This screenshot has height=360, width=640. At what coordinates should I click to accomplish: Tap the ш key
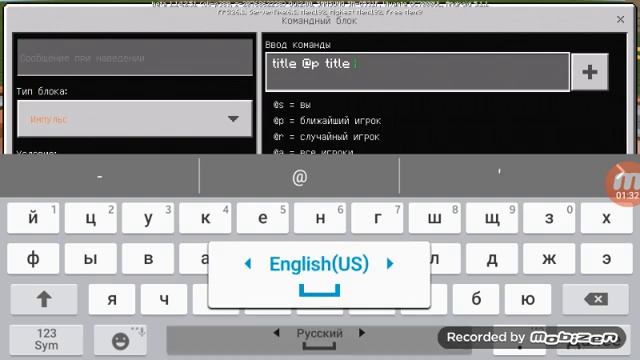coord(435,218)
